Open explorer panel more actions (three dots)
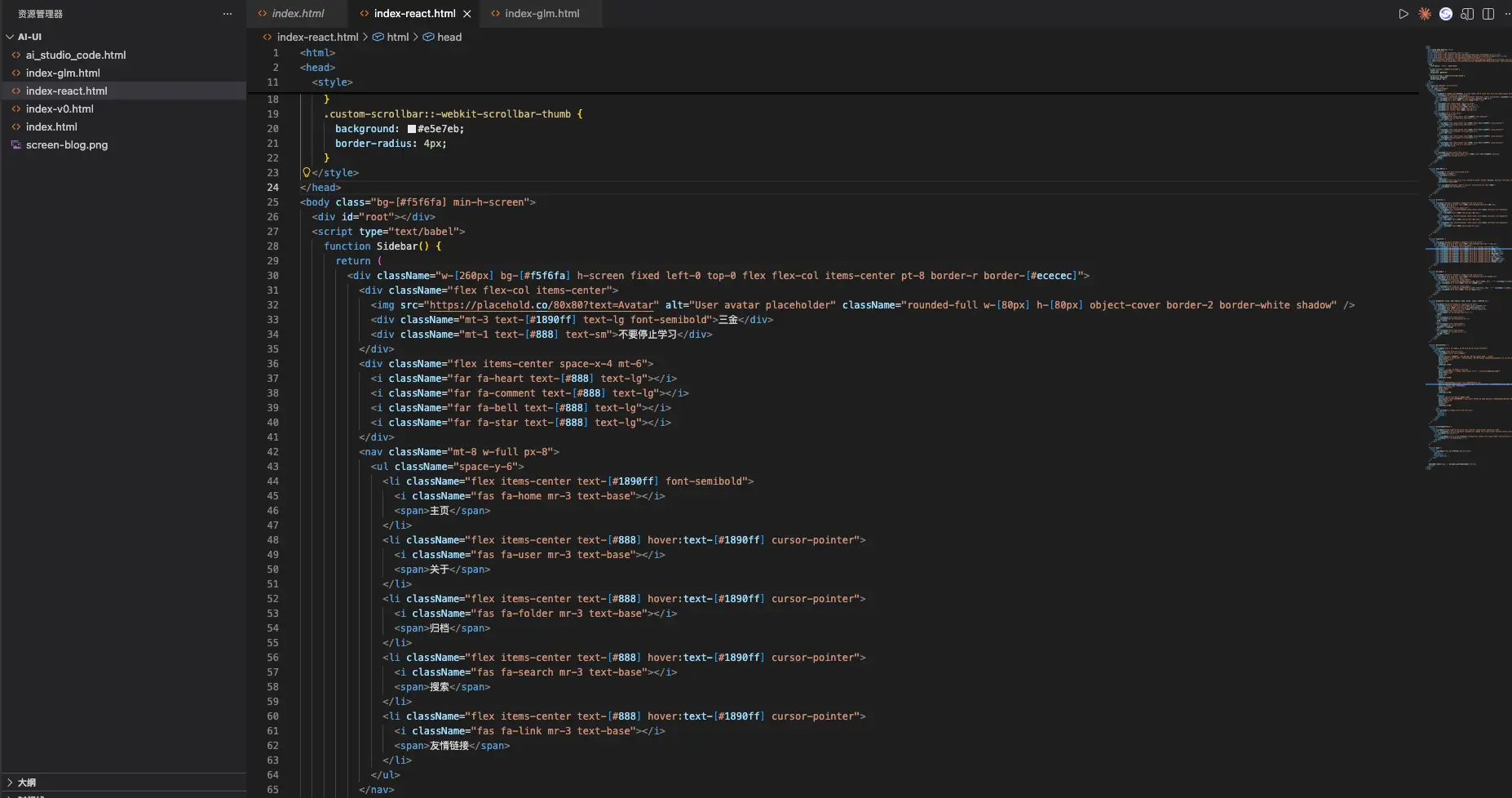Screen dimensions: 1512x798 coord(228,14)
